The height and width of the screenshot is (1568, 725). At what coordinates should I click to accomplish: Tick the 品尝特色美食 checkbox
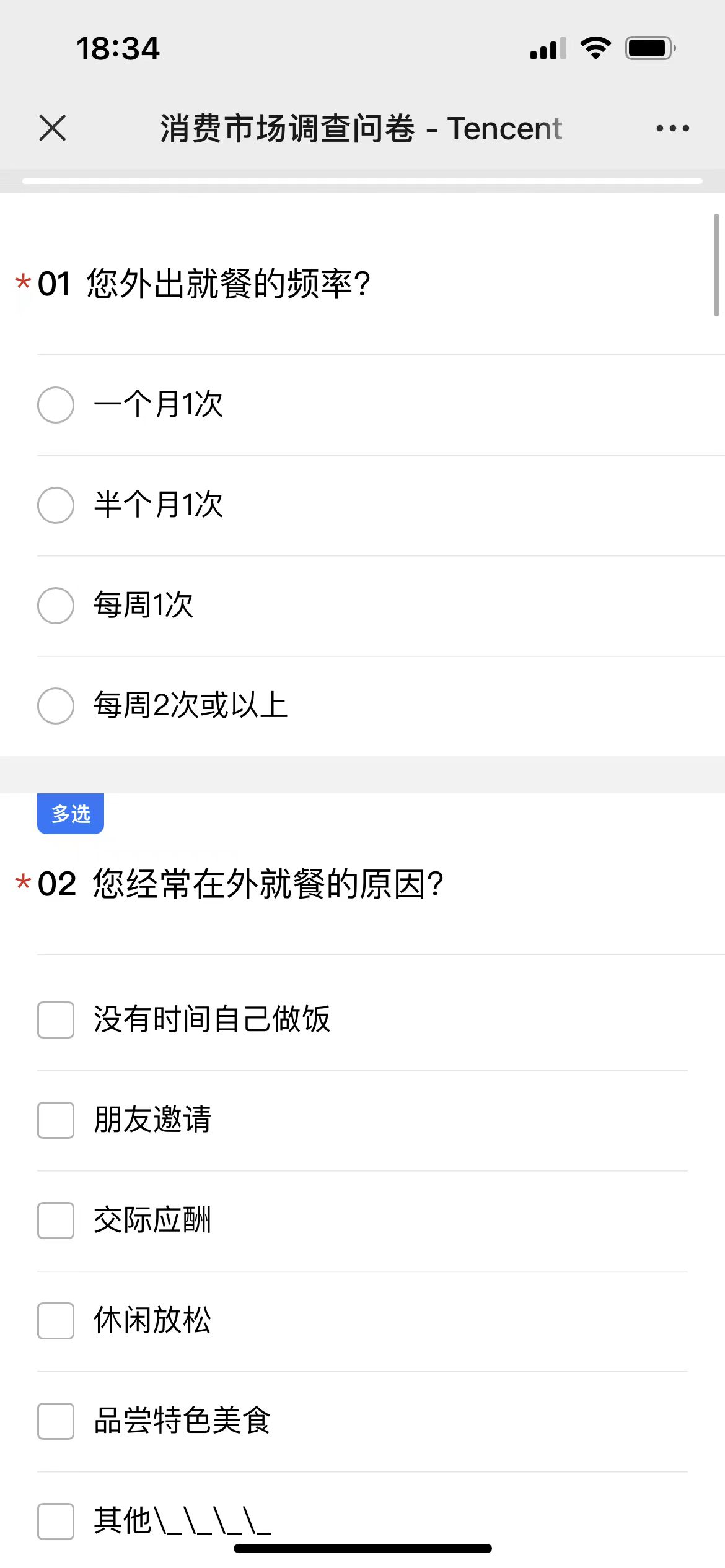point(56,1421)
